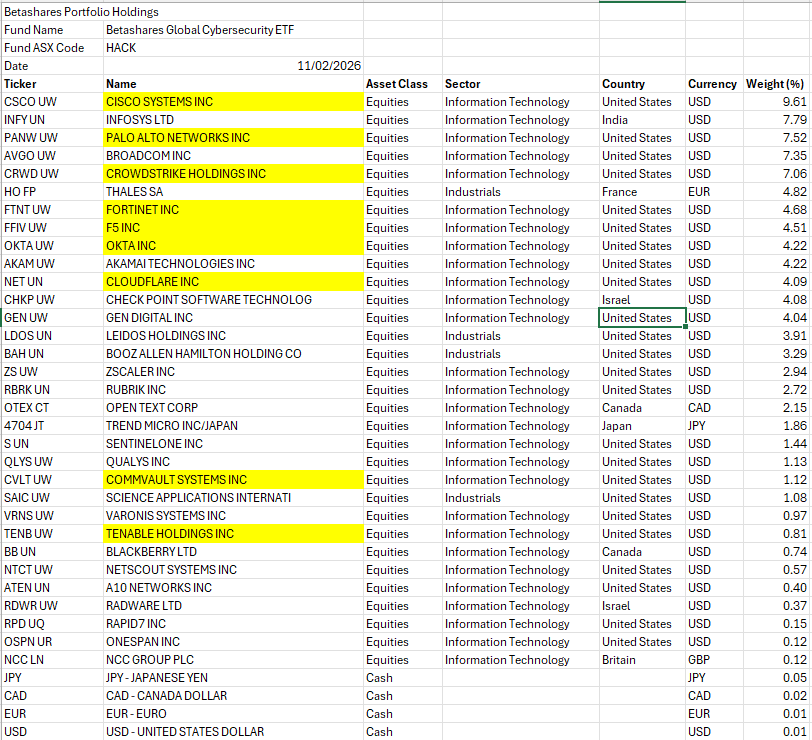Image resolution: width=812 pixels, height=740 pixels.
Task: Select the Industrials sector cell for Leidos
Action: [x=520, y=336]
